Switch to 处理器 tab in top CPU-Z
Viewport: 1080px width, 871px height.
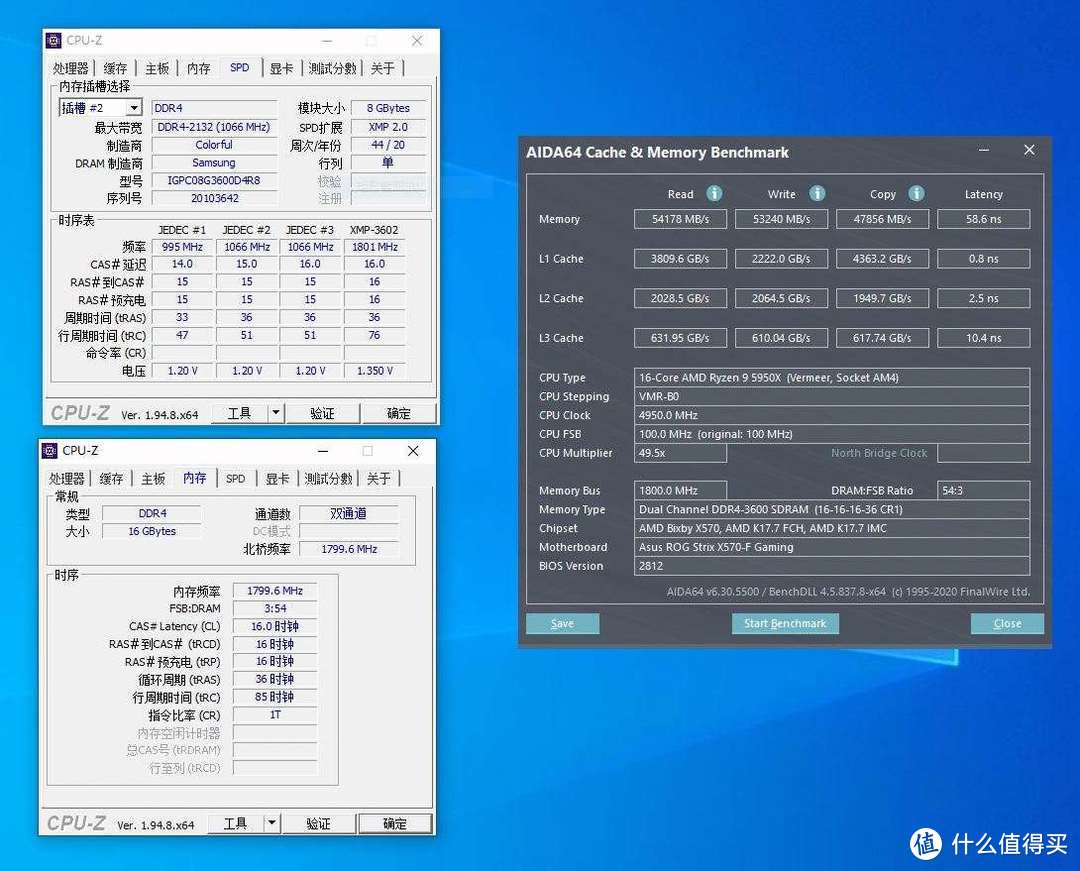click(70, 68)
